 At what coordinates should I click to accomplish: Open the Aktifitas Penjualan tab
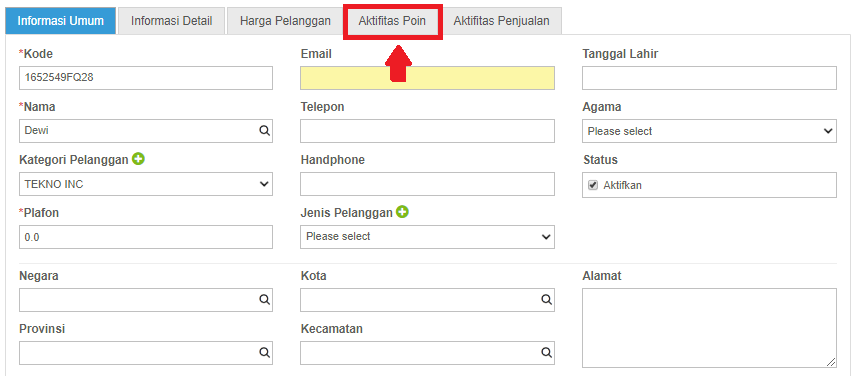pos(501,21)
